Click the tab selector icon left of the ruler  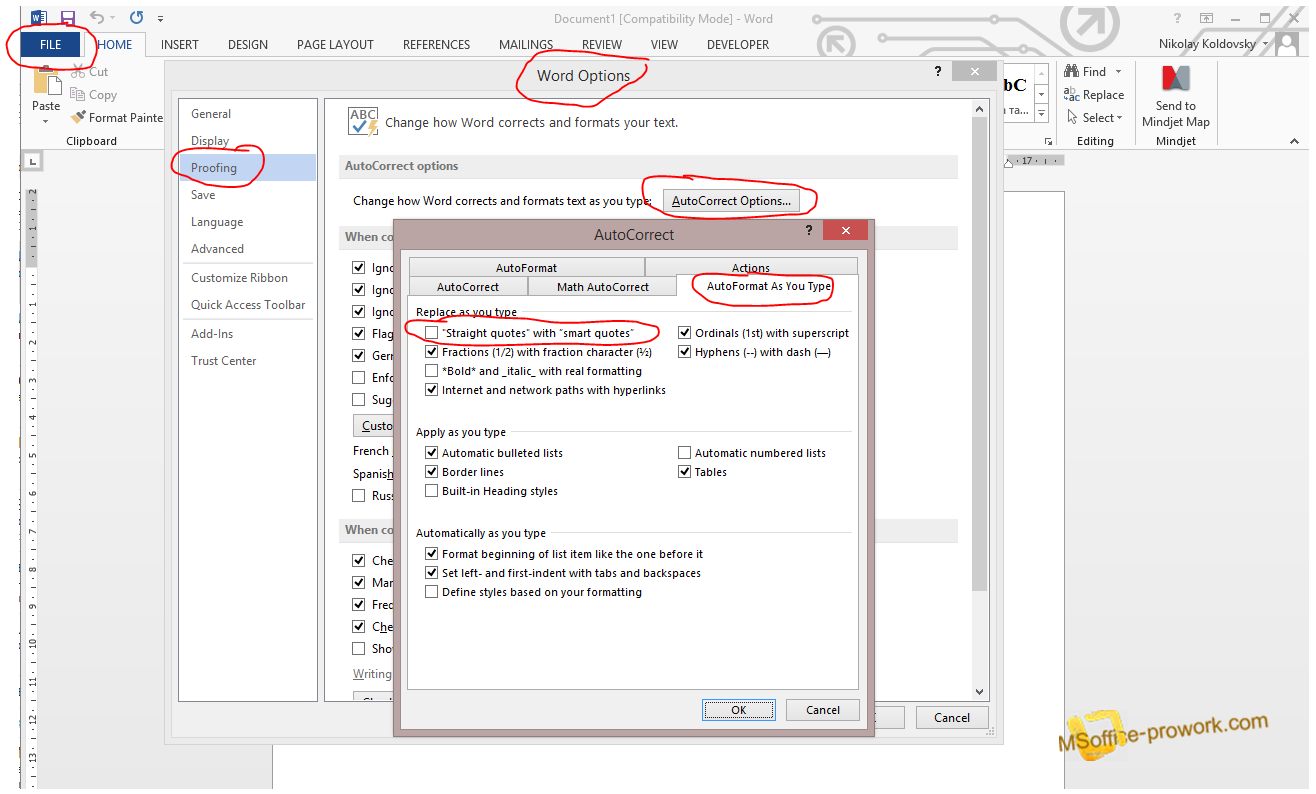coord(32,161)
